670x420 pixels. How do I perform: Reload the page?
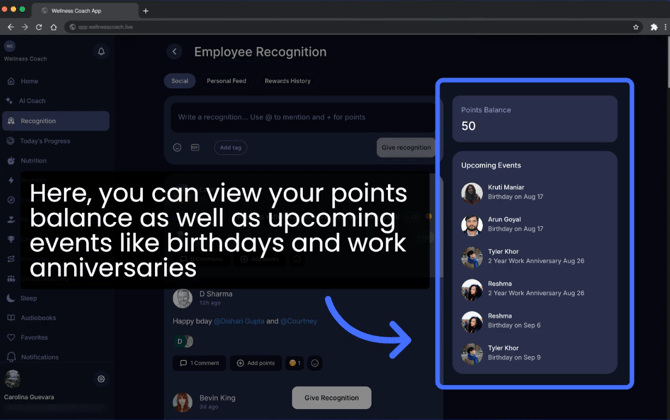click(x=39, y=27)
